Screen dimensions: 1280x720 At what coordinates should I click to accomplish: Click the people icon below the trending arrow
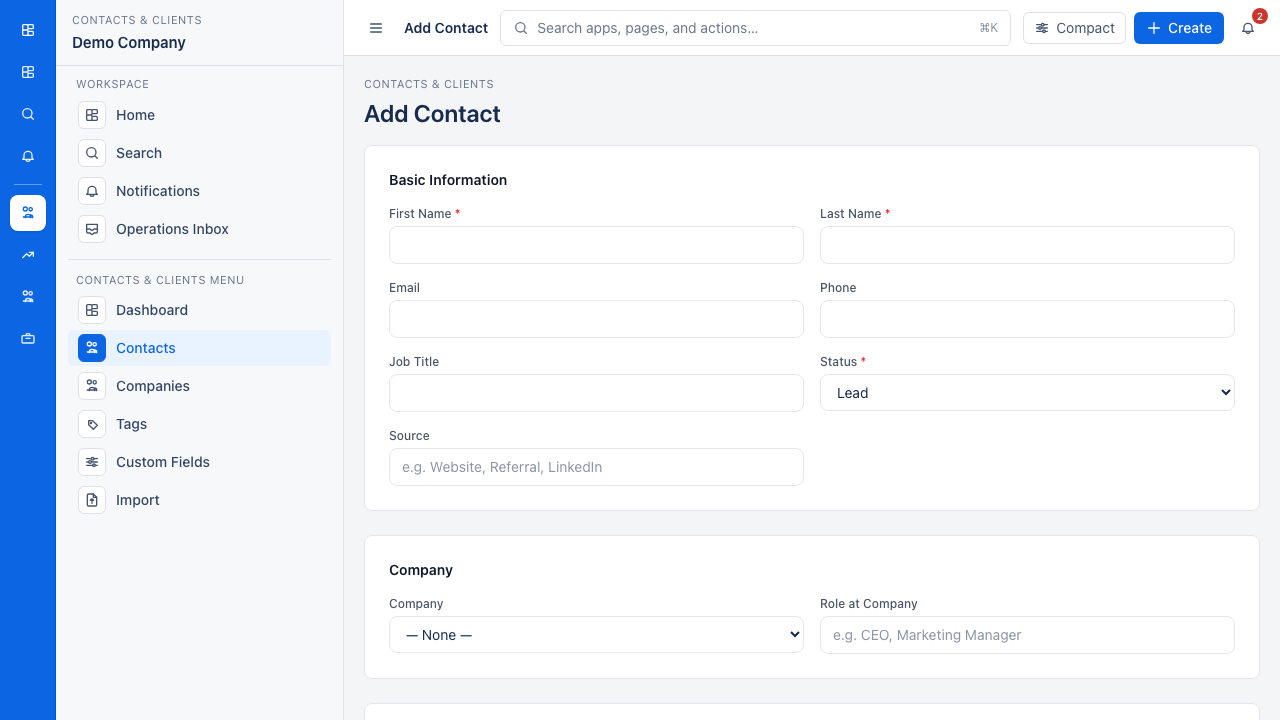pos(28,297)
